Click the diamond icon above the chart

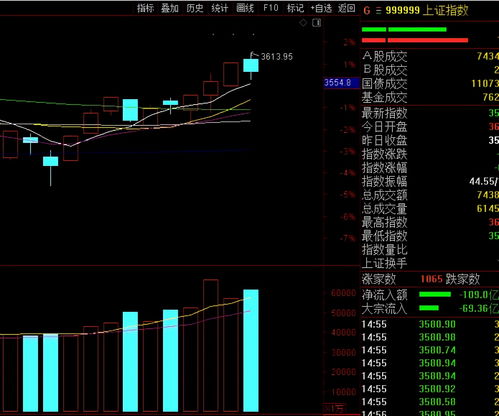(303, 23)
